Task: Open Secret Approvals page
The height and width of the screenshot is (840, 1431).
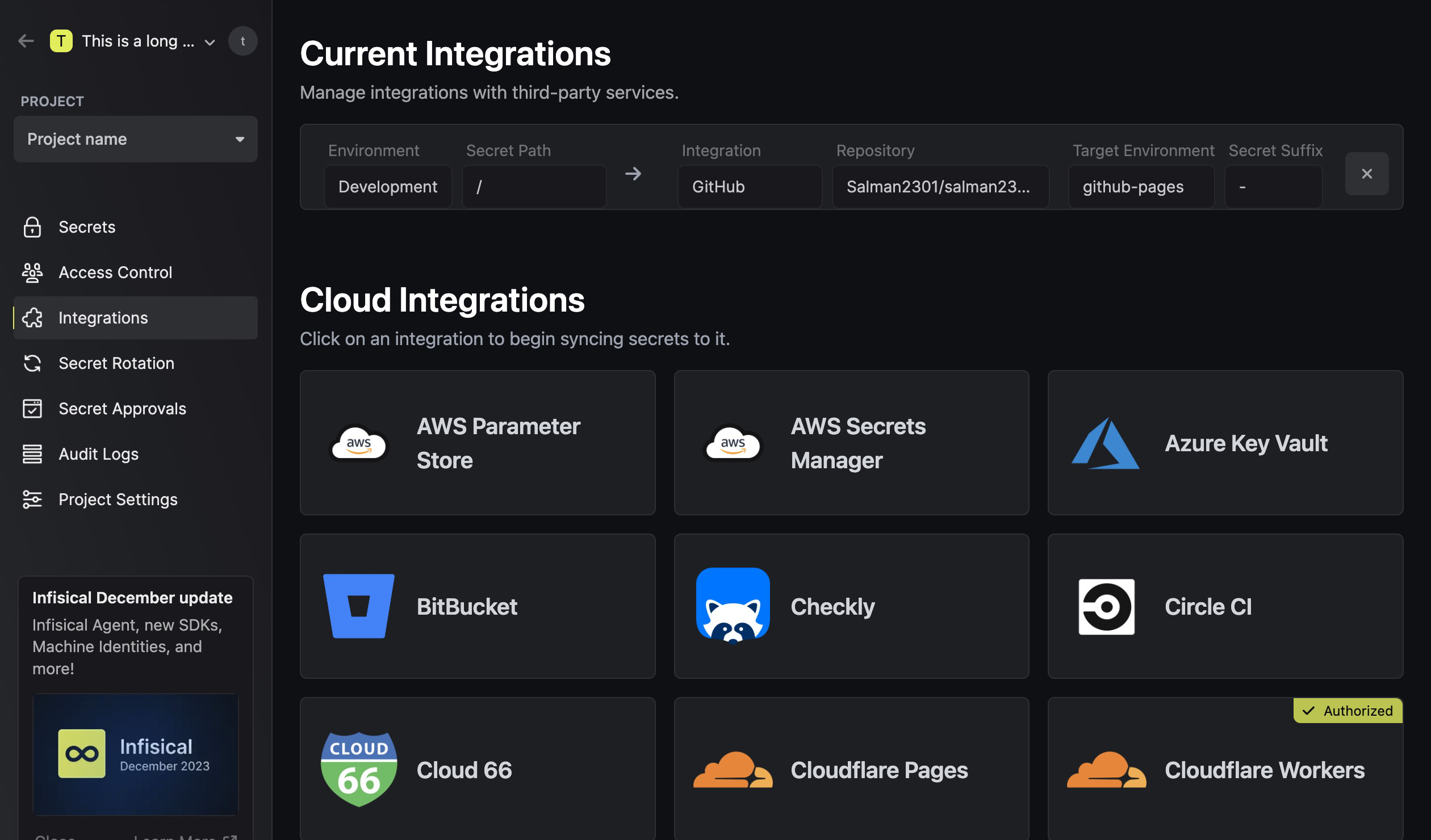Action: [136, 409]
